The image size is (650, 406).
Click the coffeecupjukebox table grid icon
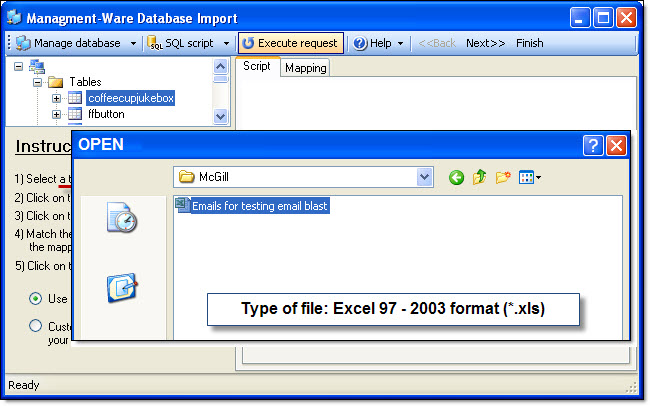pyautogui.click(x=75, y=98)
